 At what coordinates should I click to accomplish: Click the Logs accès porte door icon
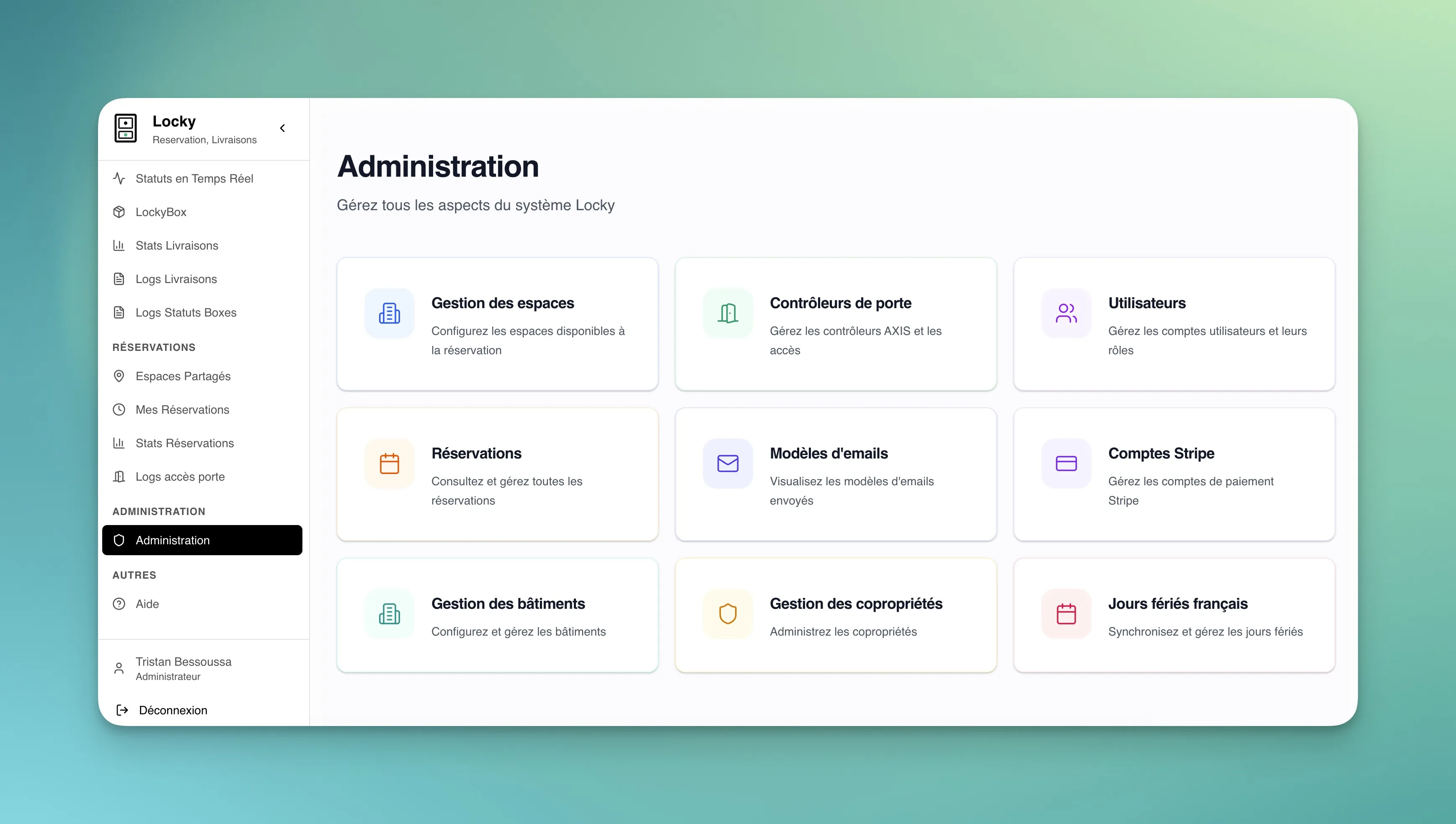tap(119, 476)
